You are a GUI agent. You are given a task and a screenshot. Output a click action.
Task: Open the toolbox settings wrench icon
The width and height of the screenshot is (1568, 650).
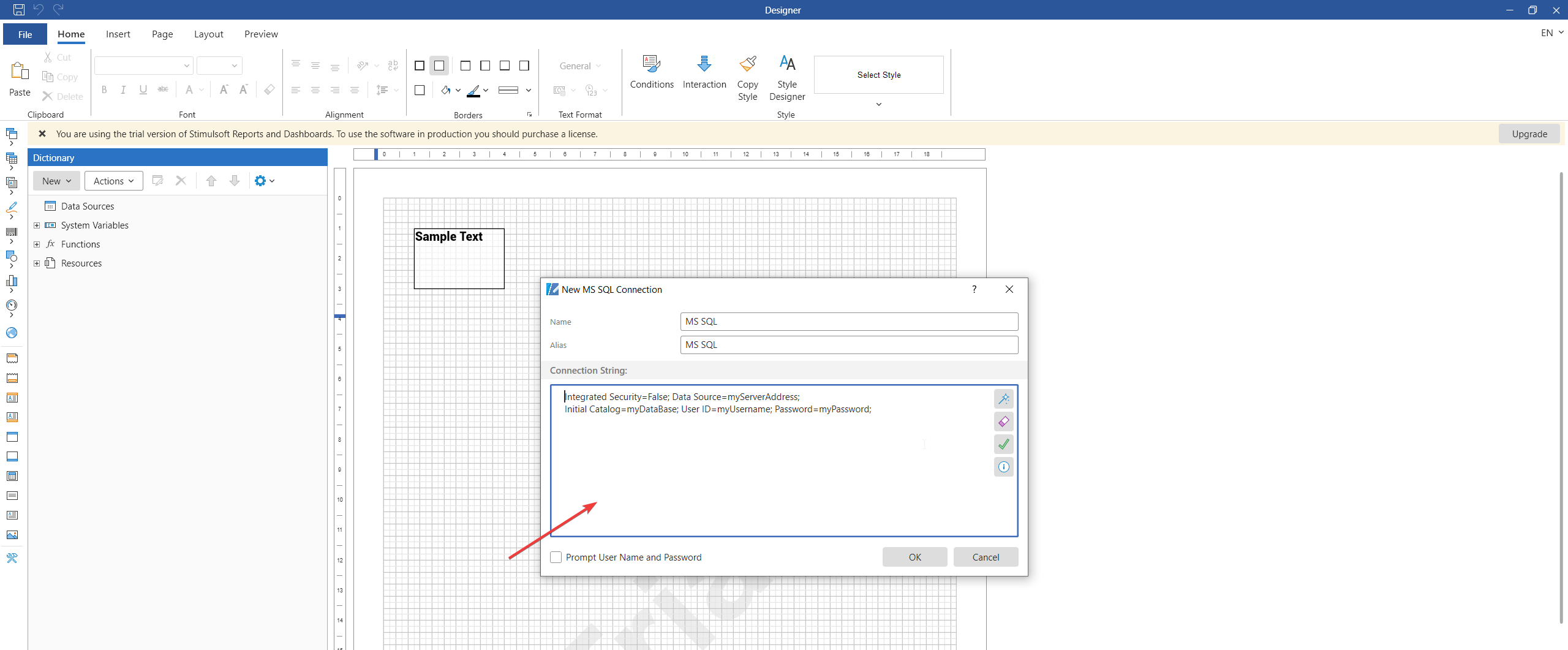pyautogui.click(x=12, y=558)
